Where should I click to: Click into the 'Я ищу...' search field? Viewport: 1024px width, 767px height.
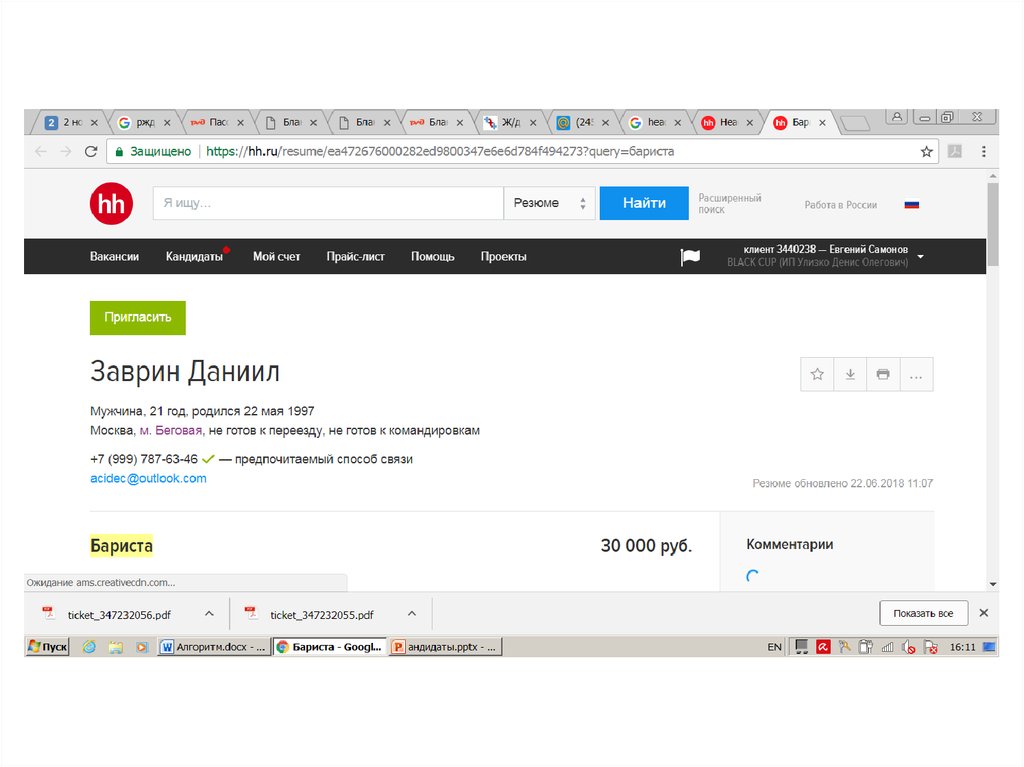click(x=328, y=203)
